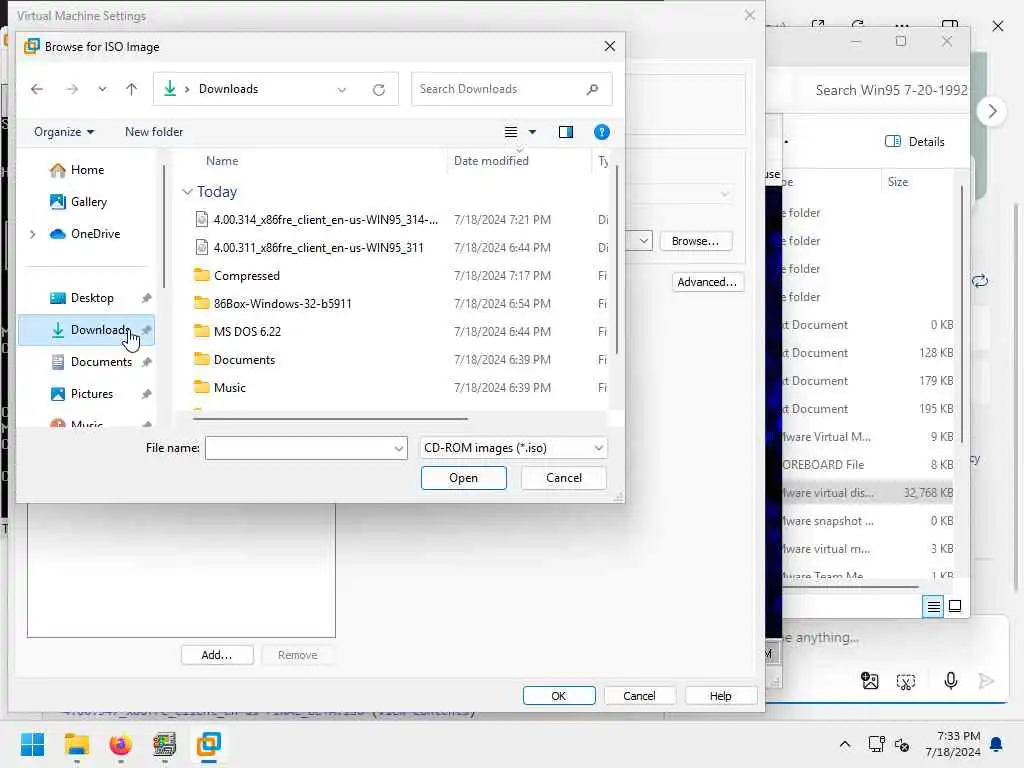The height and width of the screenshot is (768, 1024).
Task: Click Help in Virtual Machine Settings
Action: (x=720, y=696)
